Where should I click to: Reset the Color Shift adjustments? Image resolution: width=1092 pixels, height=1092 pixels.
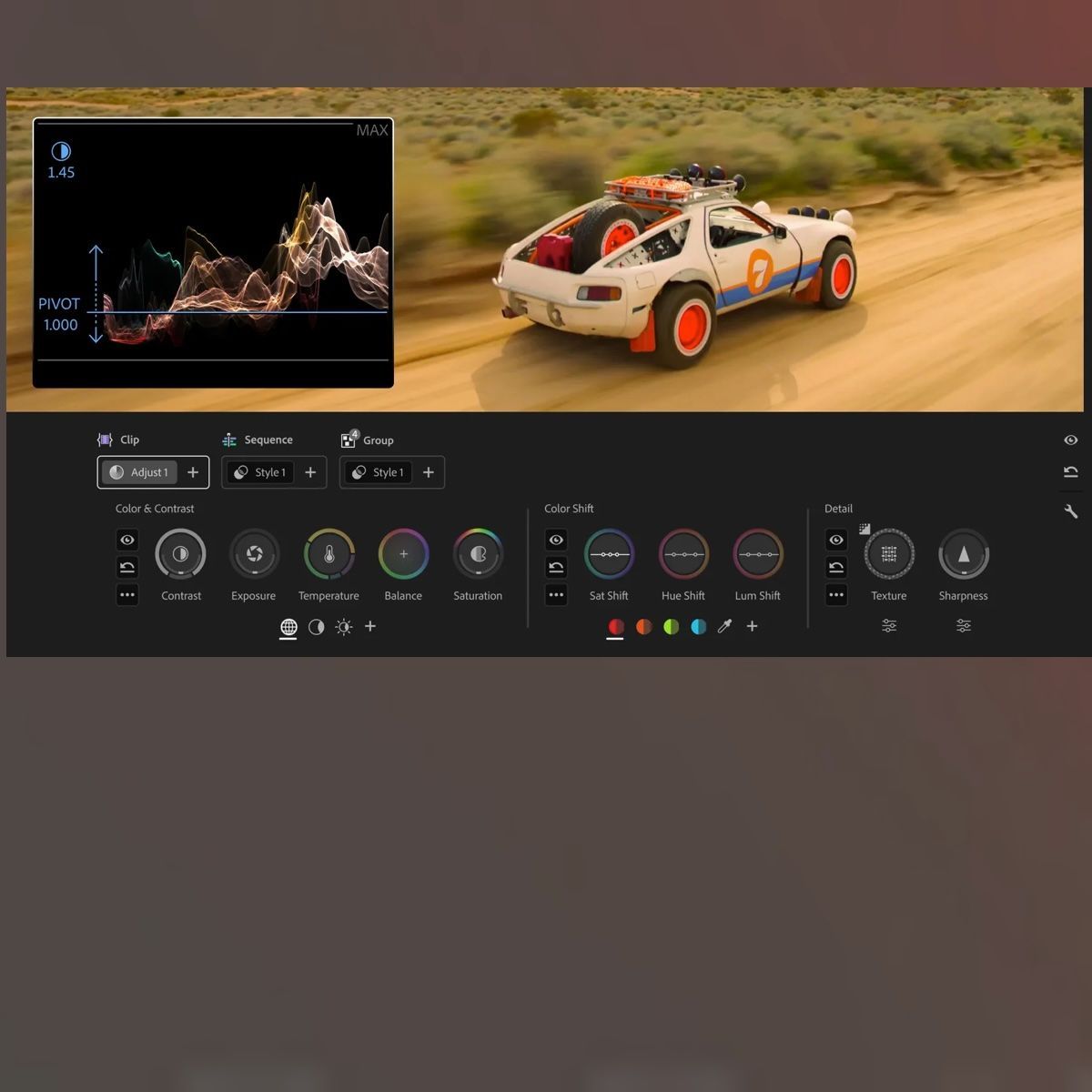(x=555, y=567)
